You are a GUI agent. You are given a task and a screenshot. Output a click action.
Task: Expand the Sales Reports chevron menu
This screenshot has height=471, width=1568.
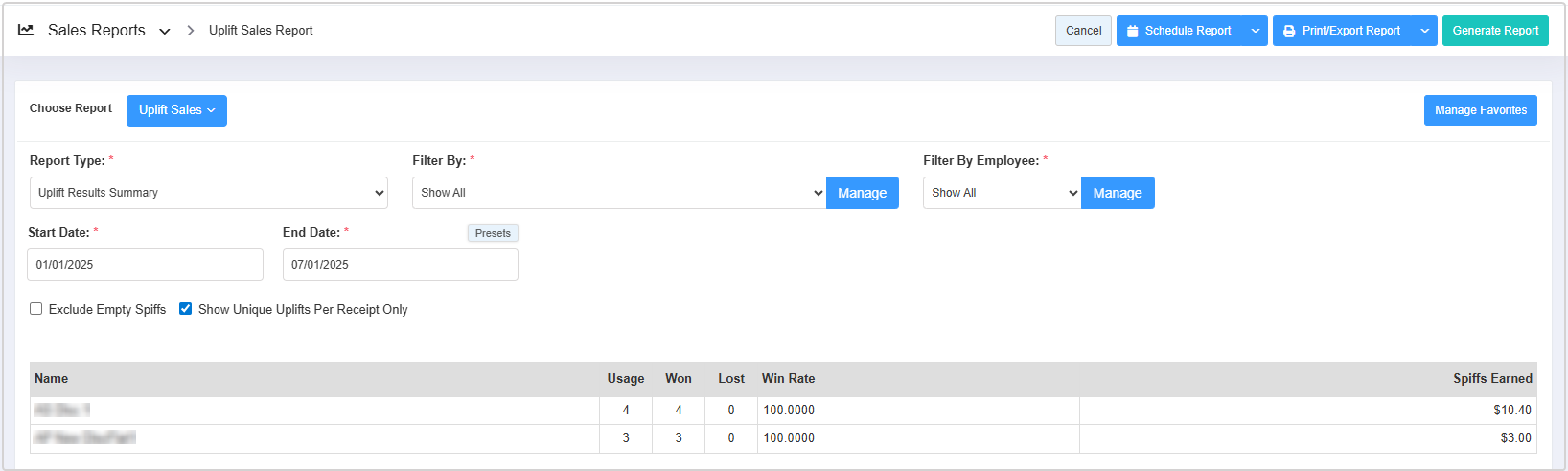pos(165,31)
